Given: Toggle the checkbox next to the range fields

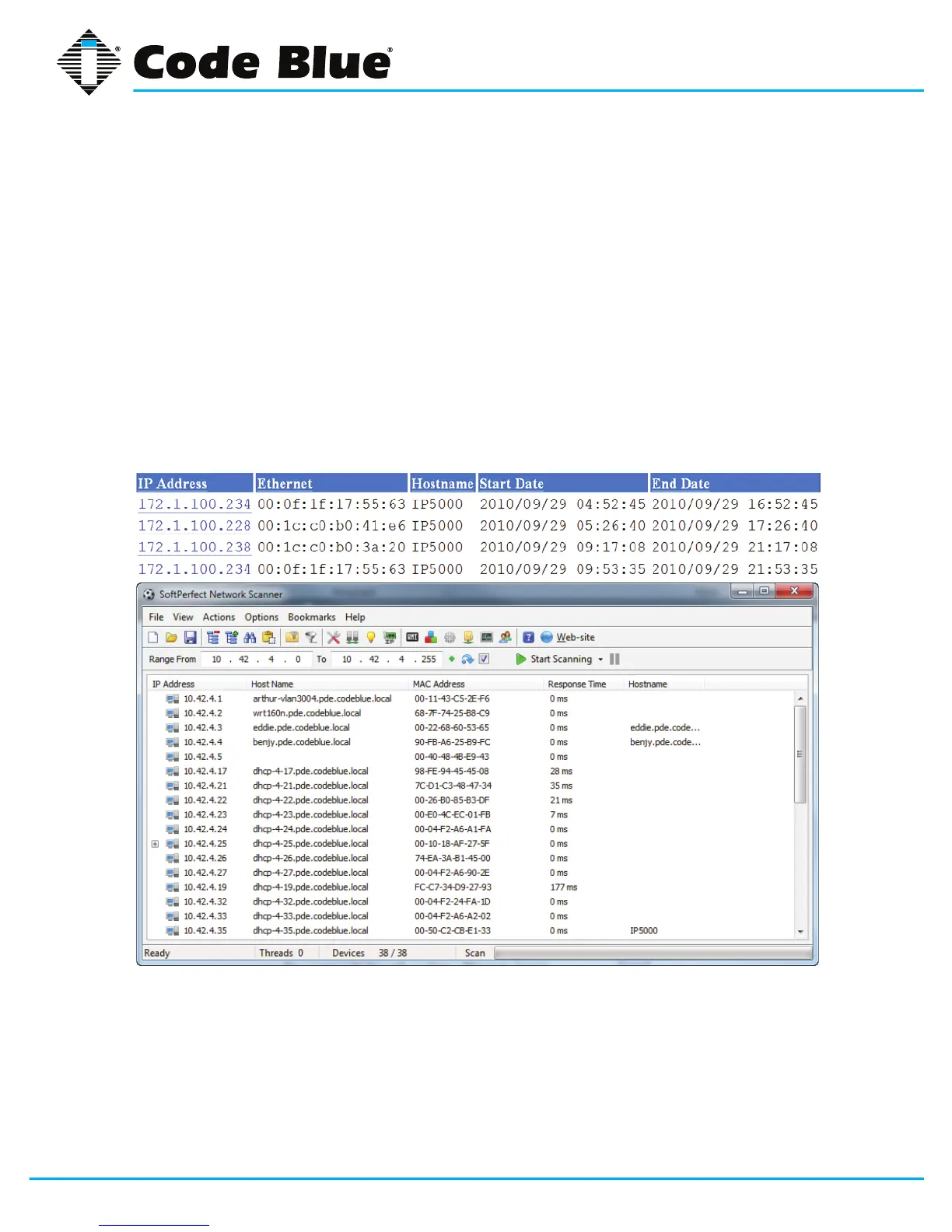Looking at the screenshot, I should [484, 659].
